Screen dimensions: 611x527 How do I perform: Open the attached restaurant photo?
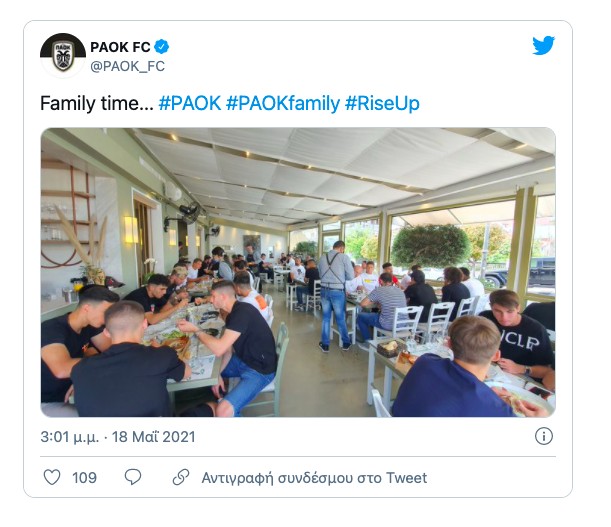pos(298,272)
